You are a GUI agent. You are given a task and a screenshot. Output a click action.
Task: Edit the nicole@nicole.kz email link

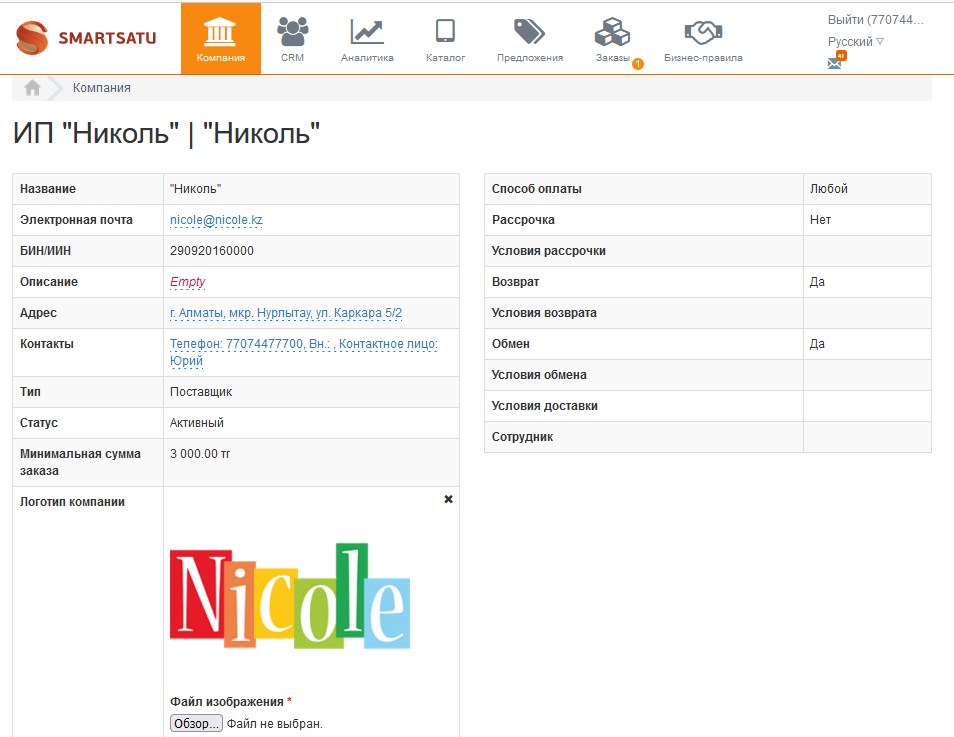216,220
